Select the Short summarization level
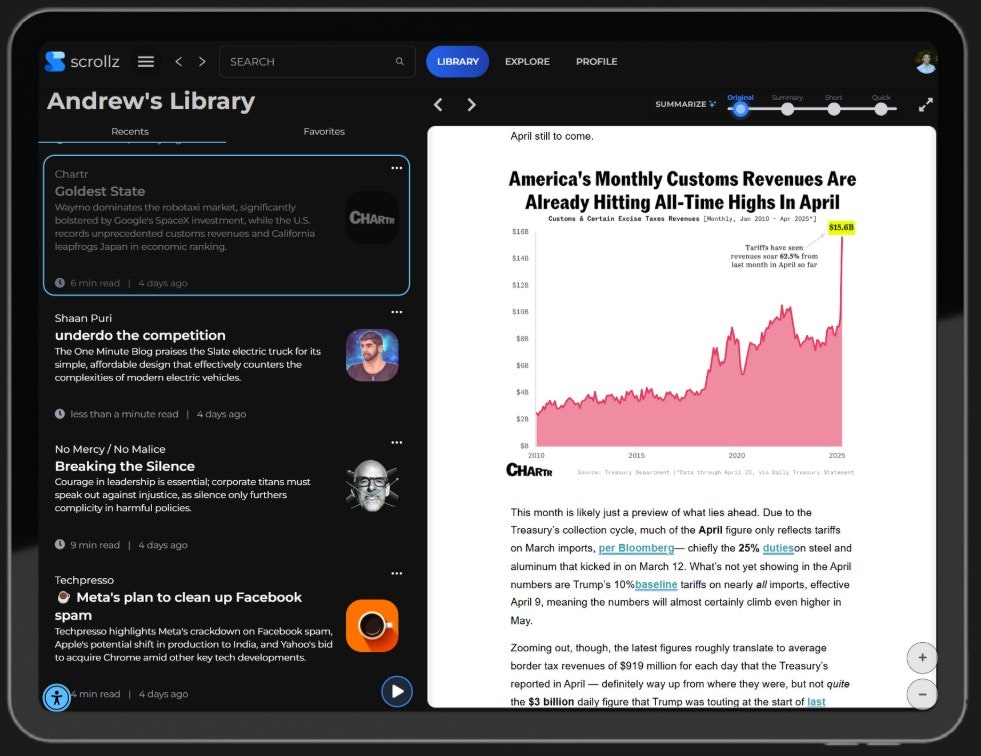The image size is (981, 756). [x=834, y=108]
